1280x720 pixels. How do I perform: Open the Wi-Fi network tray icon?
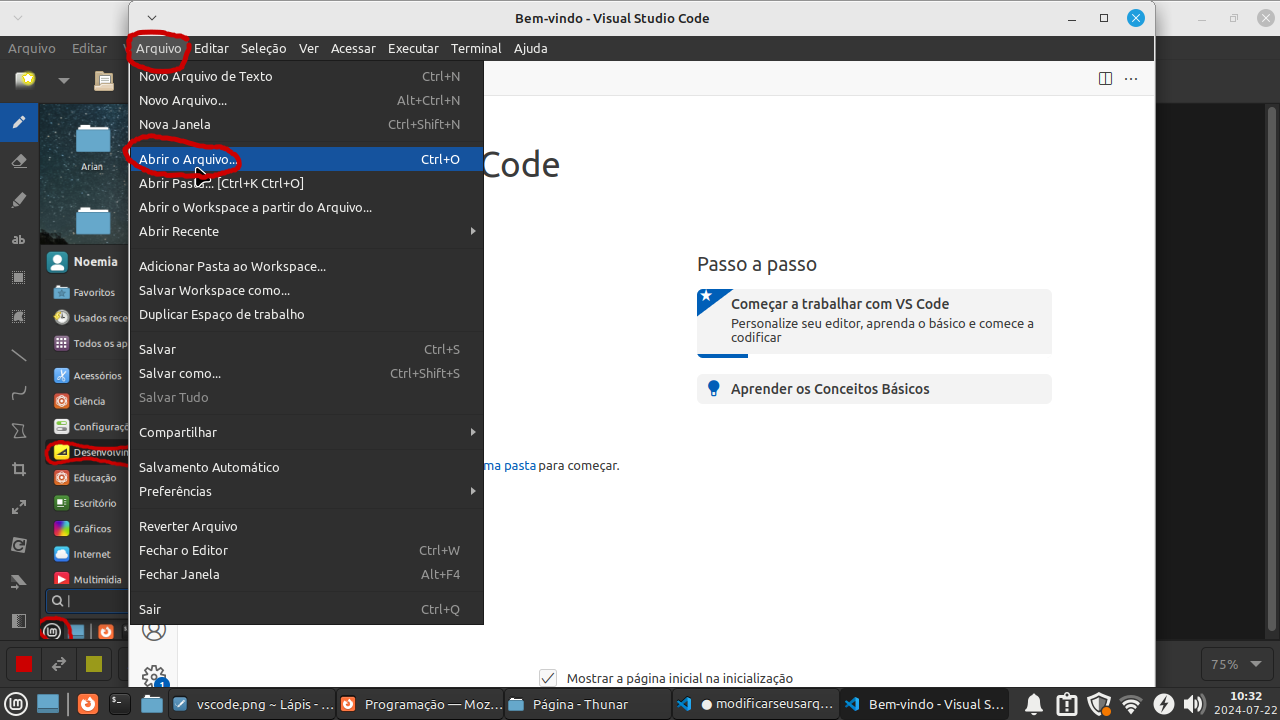click(x=1131, y=704)
